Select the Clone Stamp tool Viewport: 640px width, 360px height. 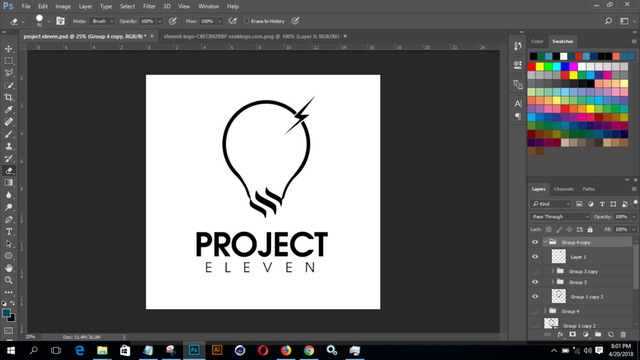coord(9,146)
